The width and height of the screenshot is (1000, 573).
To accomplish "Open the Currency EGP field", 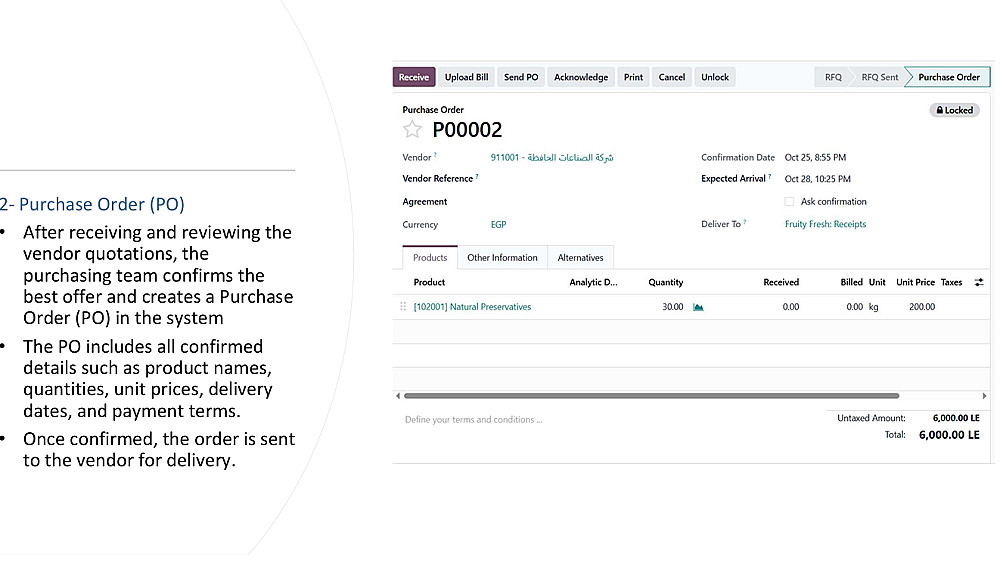I will (x=498, y=225).
